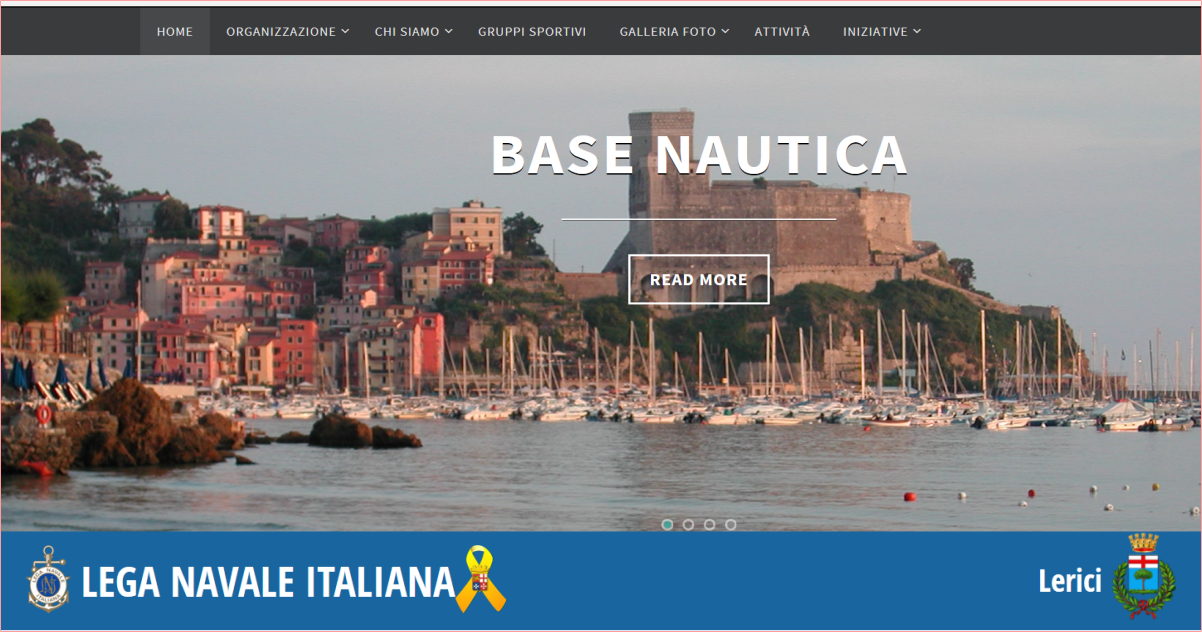Screen dimensions: 1202x632
Task: Click the Lerici coat of arms crest
Action: (x=1144, y=577)
